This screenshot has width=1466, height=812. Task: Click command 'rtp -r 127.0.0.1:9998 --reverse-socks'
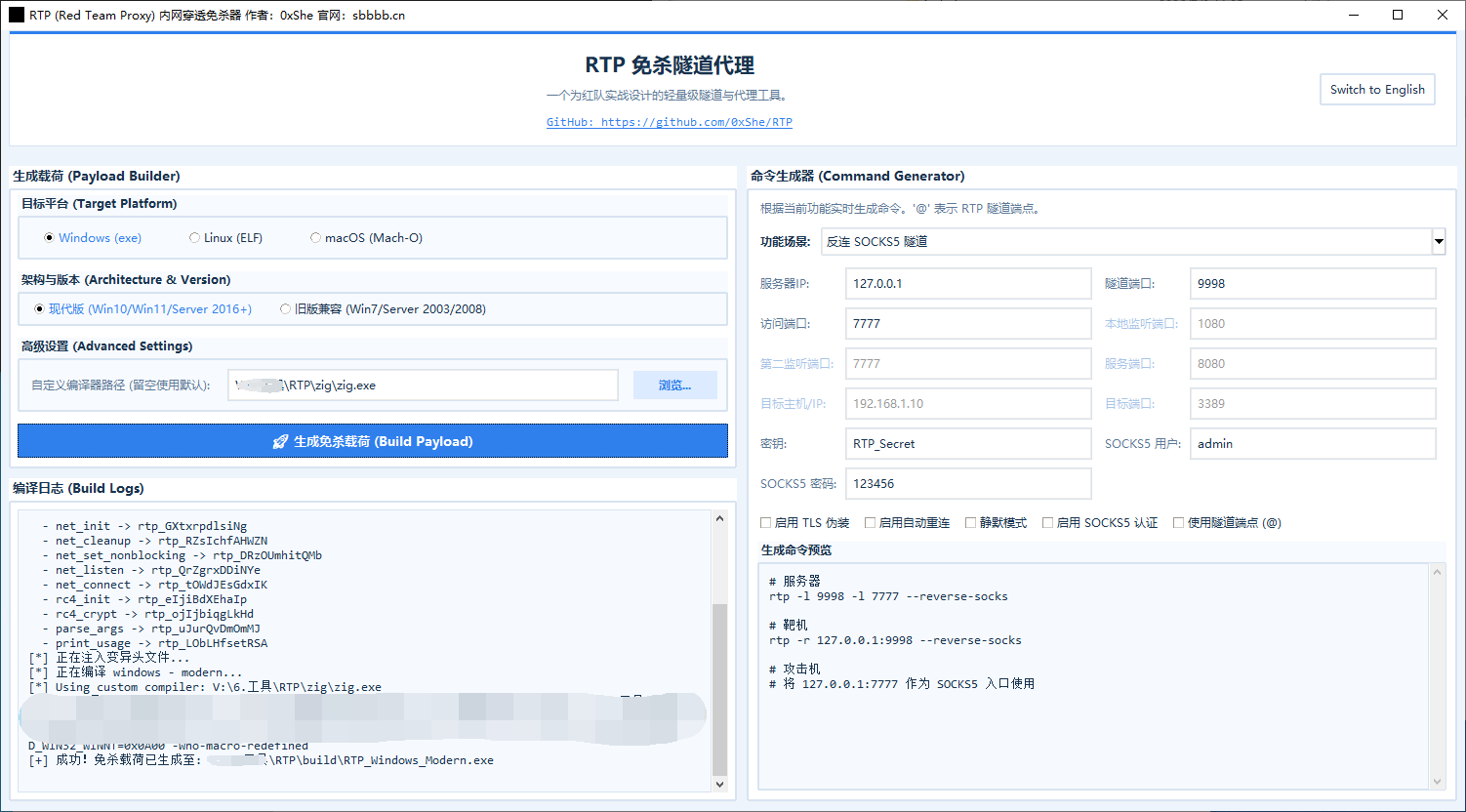[895, 640]
